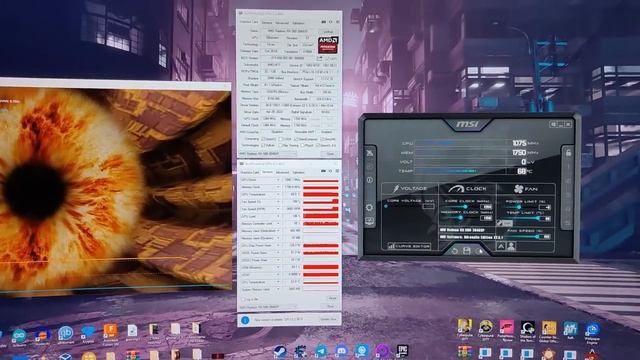The width and height of the screenshot is (640, 360).
Task: Open the hamburger menu in GPU-Z sensors window
Action: 337,171
